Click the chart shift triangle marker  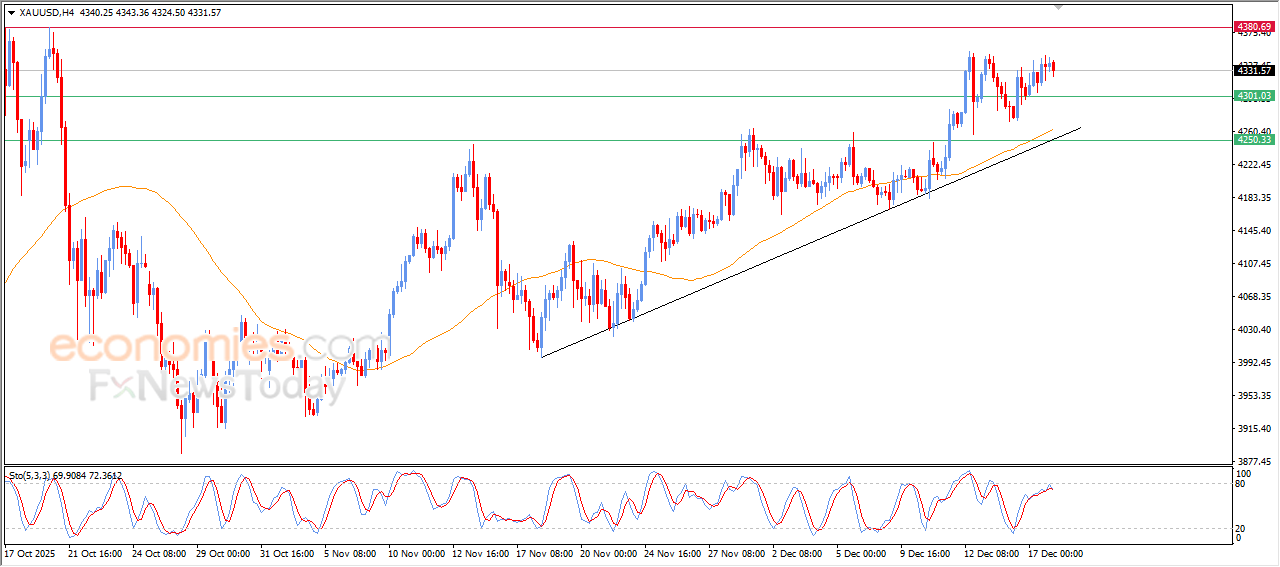[1059, 8]
